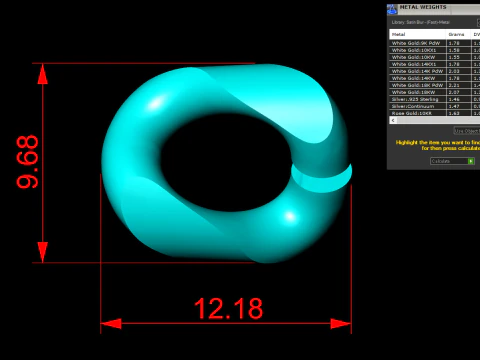Screen dimensions: 480x360
Task: Select the White Gold:14K PdW row
Action: (x=435, y=71)
